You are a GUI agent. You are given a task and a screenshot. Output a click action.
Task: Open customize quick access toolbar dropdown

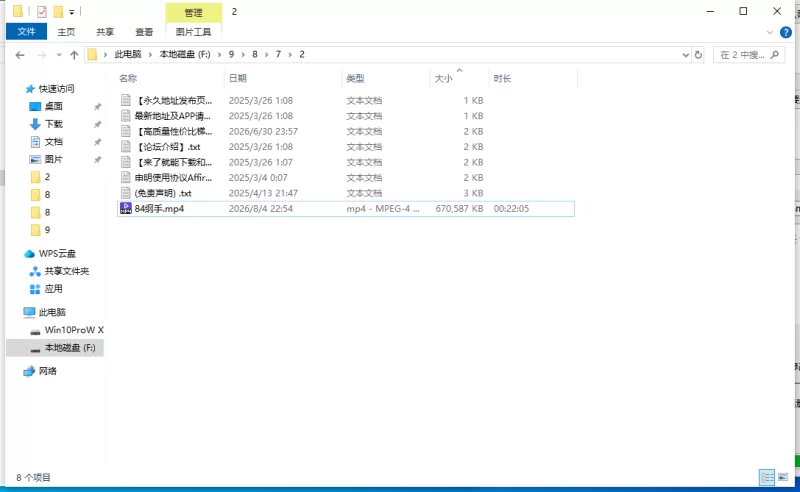[x=72, y=12]
